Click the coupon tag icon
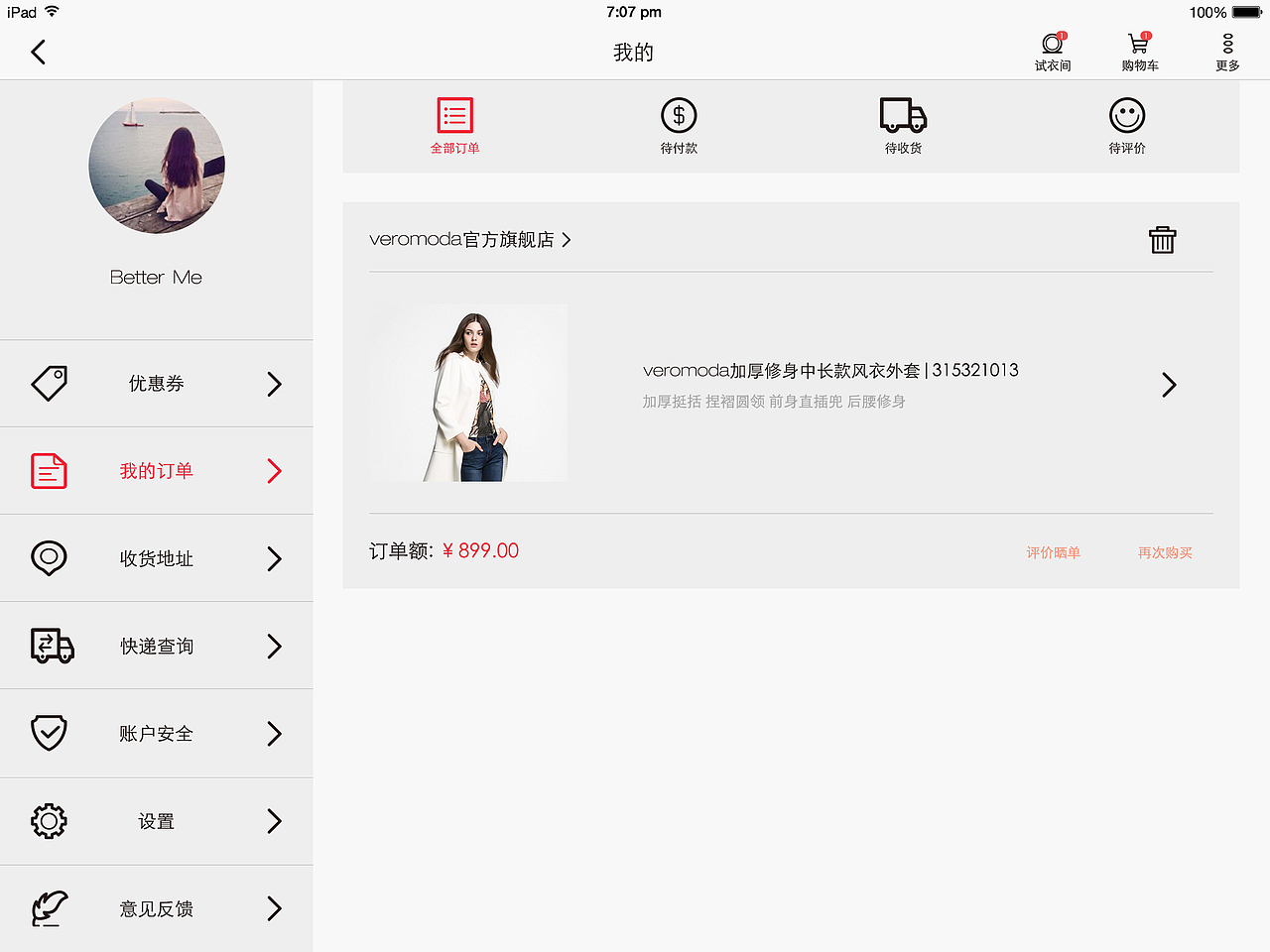 [49, 383]
